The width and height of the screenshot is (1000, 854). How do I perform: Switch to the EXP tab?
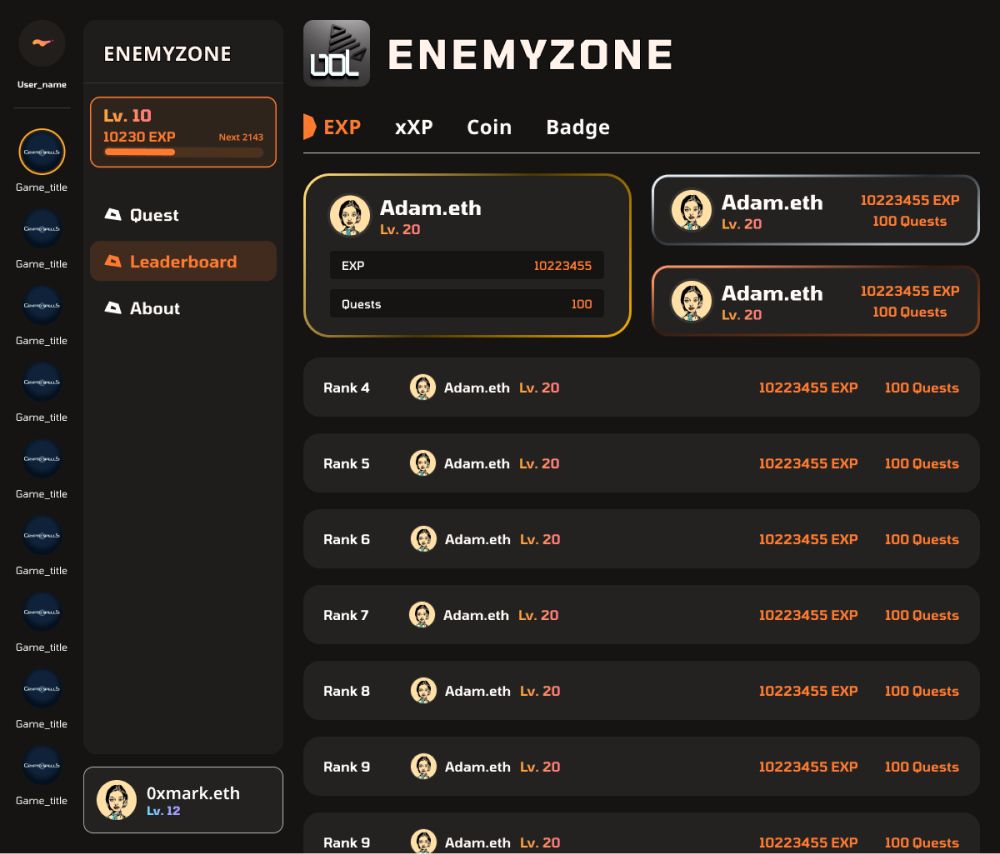coord(341,127)
